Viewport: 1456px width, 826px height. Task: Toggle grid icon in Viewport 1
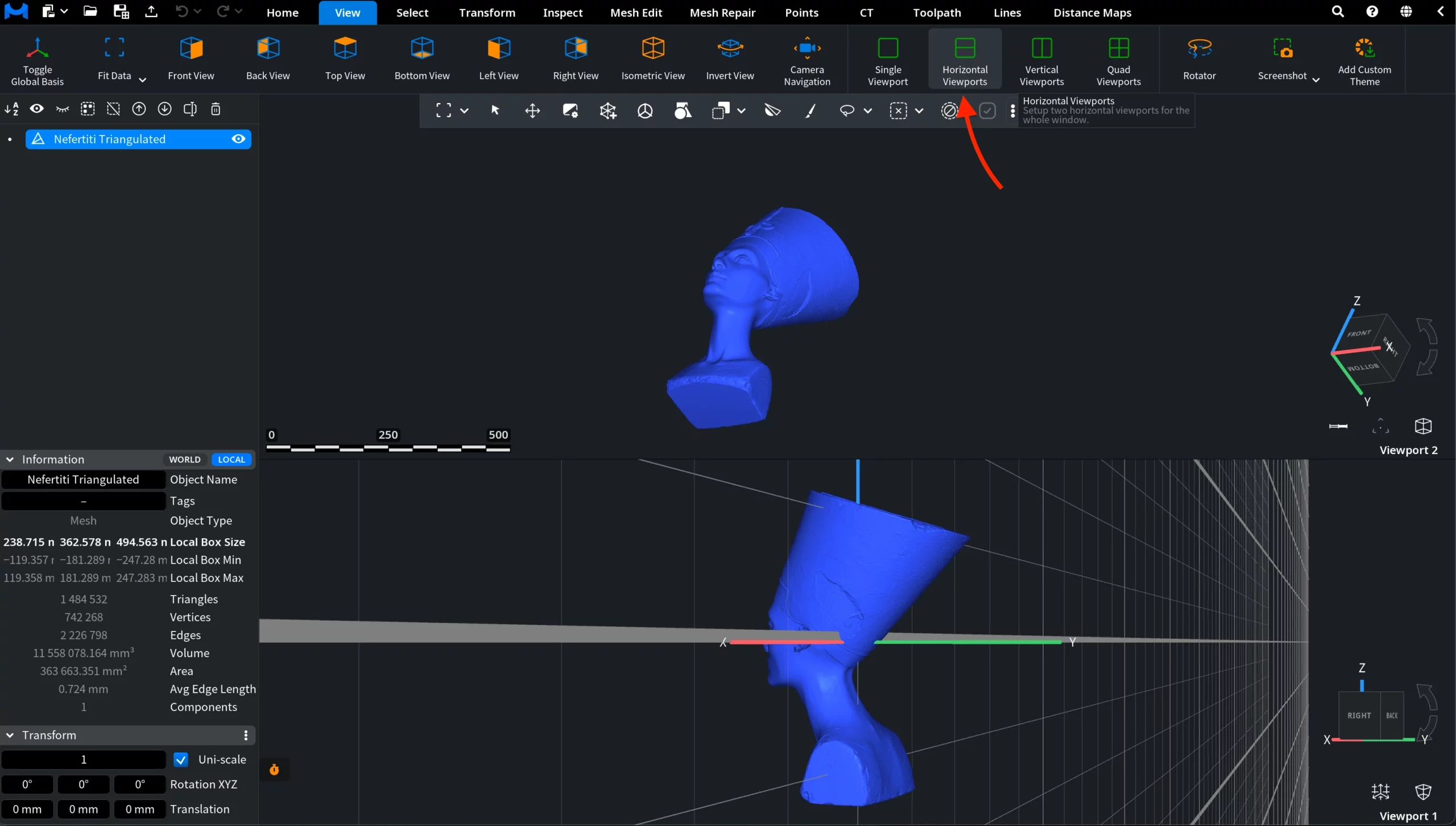point(1380,791)
